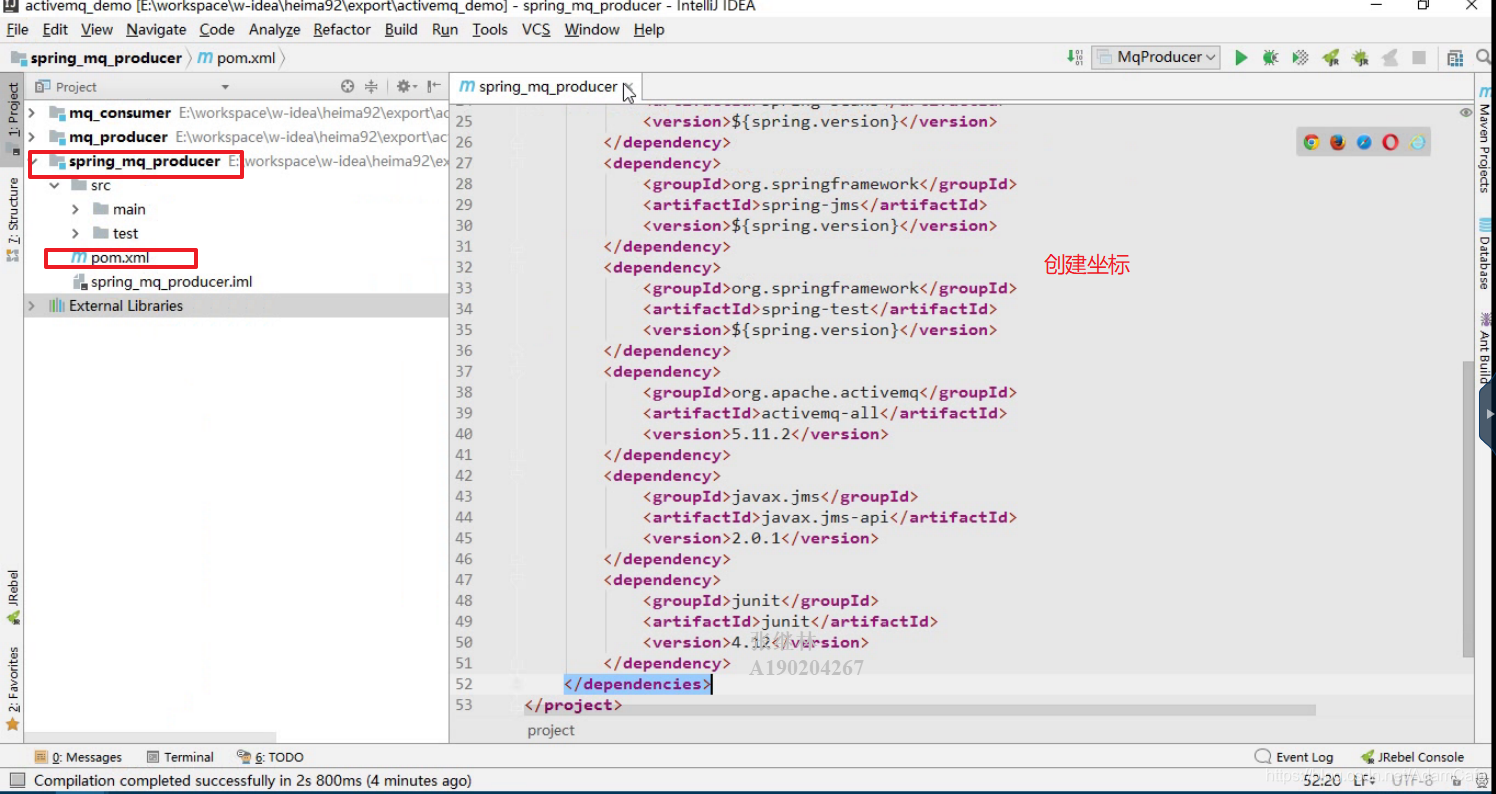Open pom.xml in Internet Explorer

tap(1417, 143)
